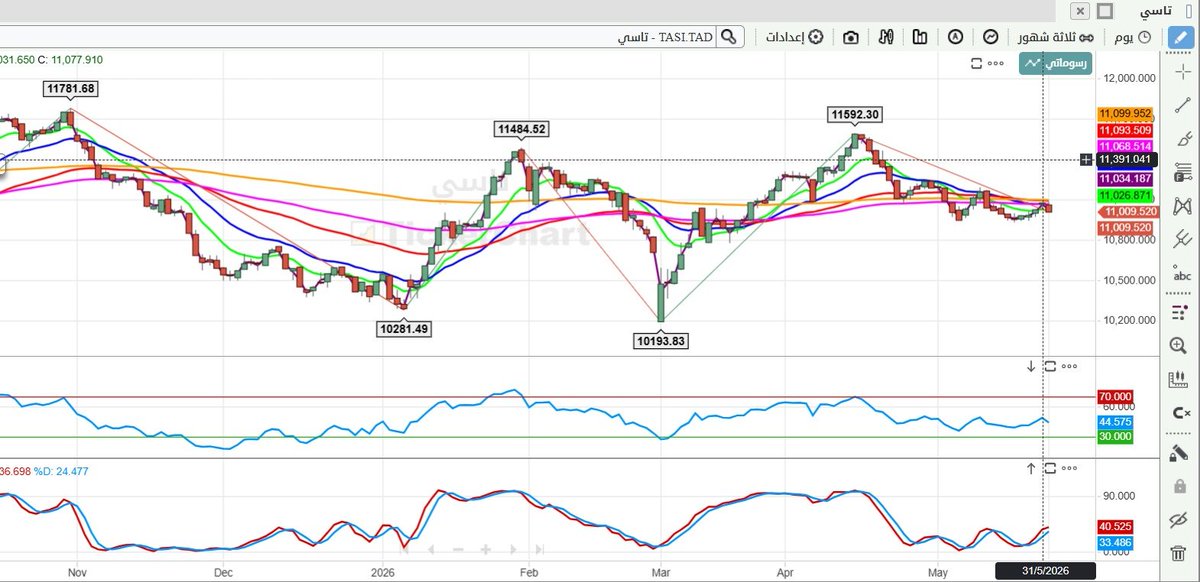Viewport: 1200px width, 582px height.
Task: Maximize the main price chart panel
Action: pos(976,63)
